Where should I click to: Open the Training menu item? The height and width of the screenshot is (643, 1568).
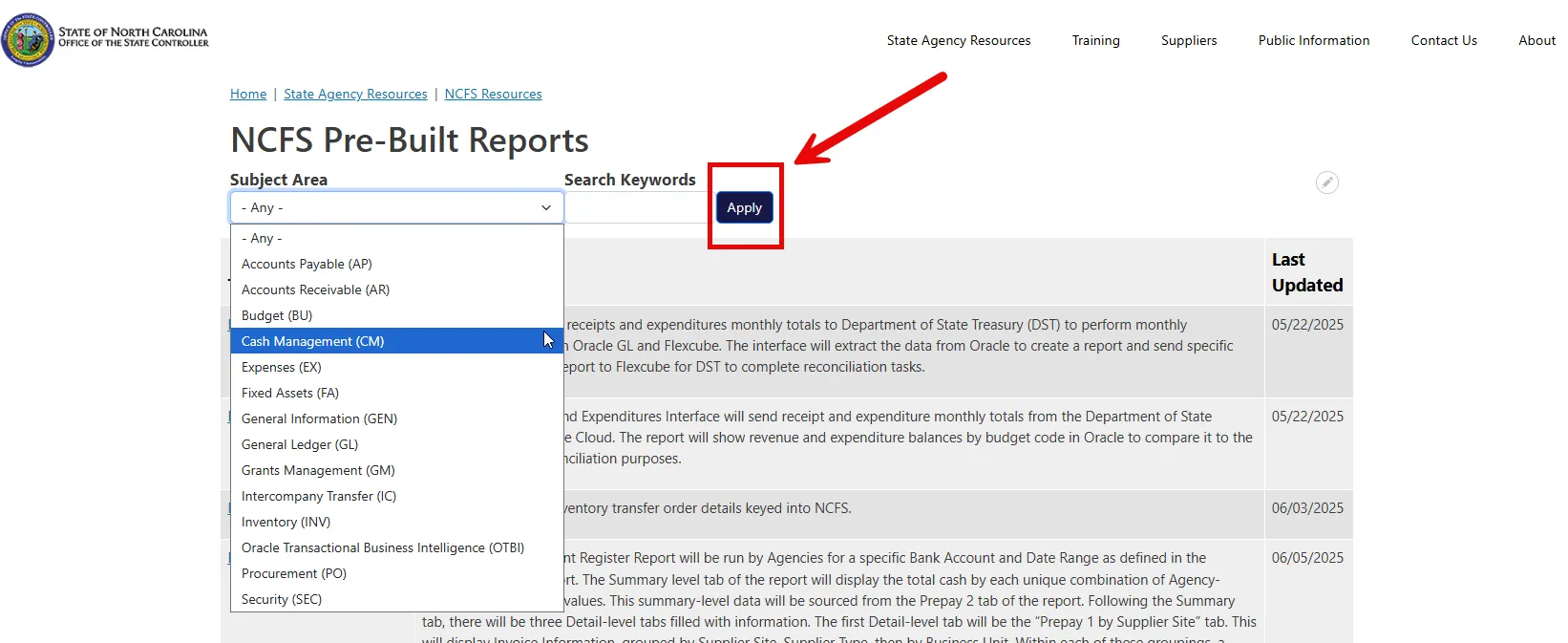click(x=1095, y=40)
